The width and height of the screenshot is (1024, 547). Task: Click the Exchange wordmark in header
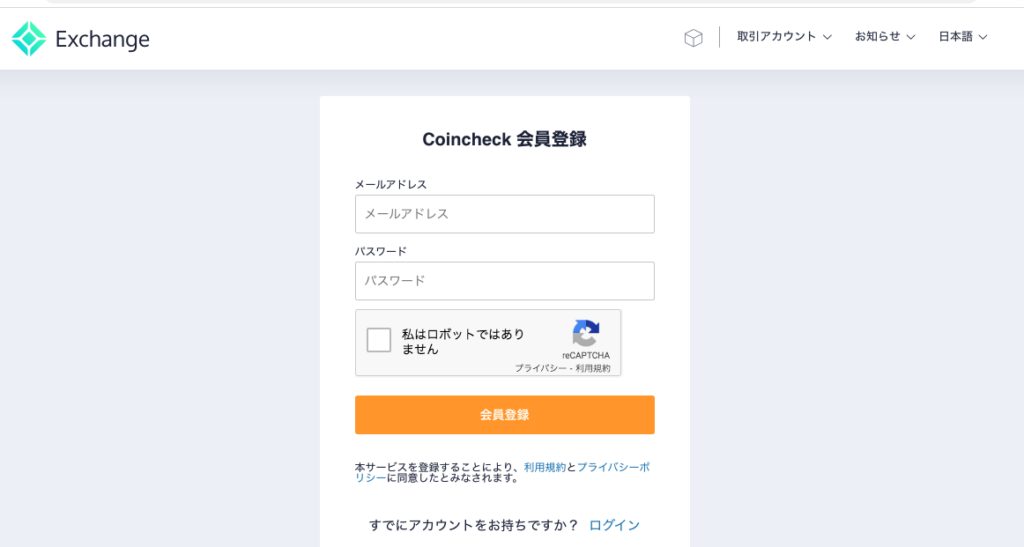(103, 40)
